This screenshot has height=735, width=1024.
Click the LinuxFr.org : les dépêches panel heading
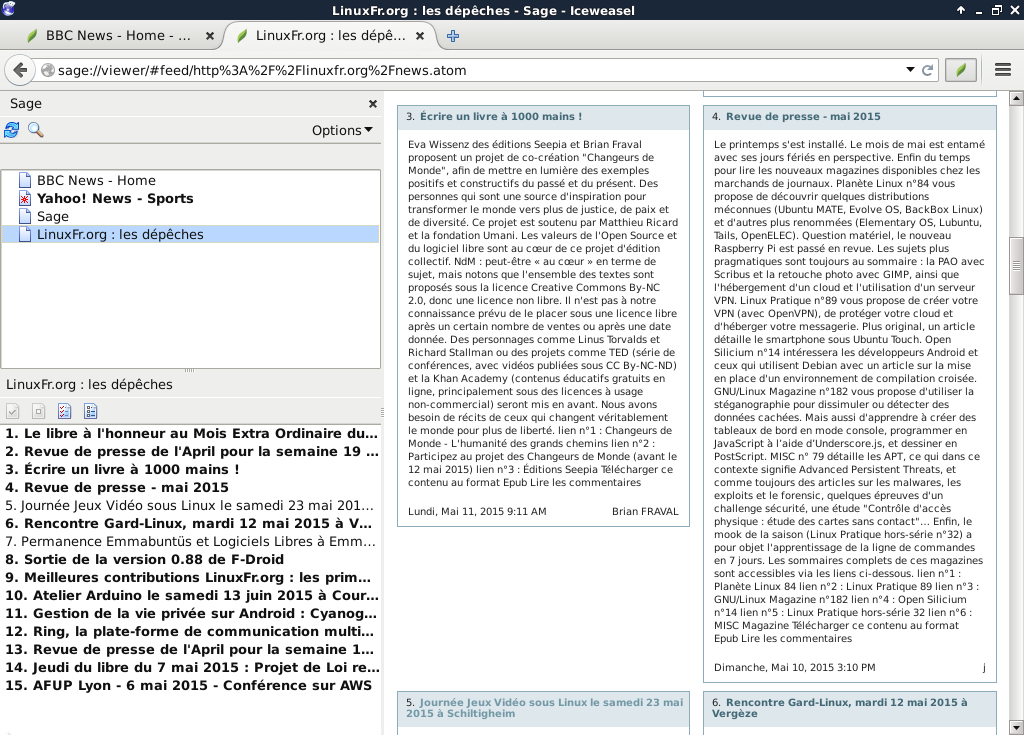coord(89,384)
